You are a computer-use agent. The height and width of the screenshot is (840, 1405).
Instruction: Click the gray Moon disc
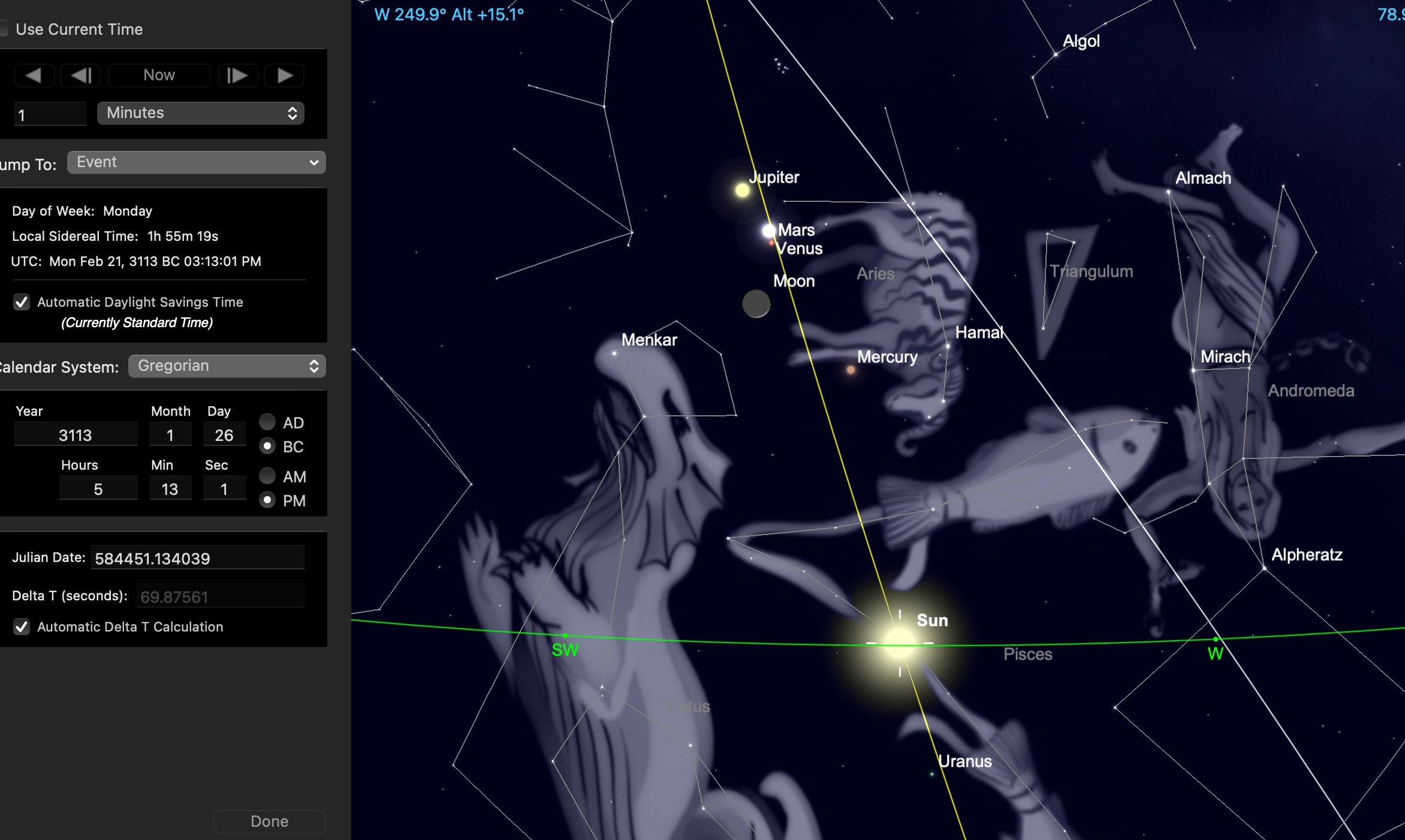pyautogui.click(x=756, y=304)
